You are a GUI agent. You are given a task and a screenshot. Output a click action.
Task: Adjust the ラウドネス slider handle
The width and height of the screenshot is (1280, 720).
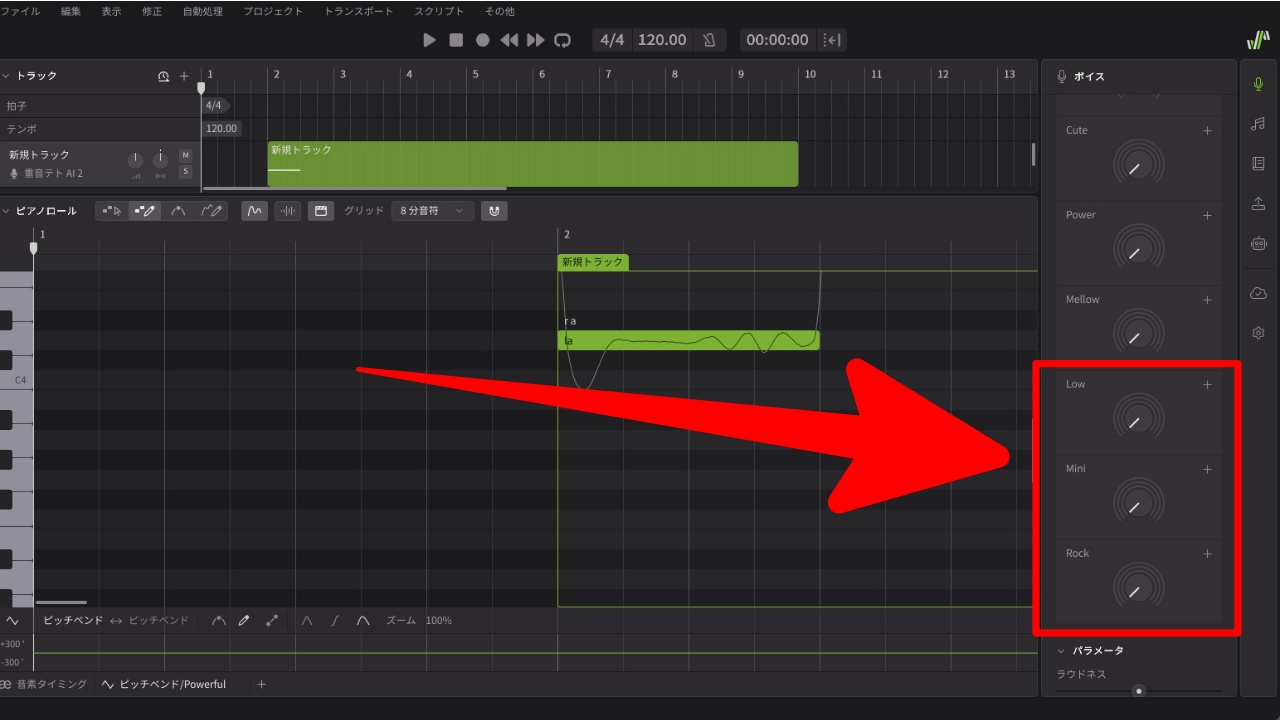tap(1138, 691)
